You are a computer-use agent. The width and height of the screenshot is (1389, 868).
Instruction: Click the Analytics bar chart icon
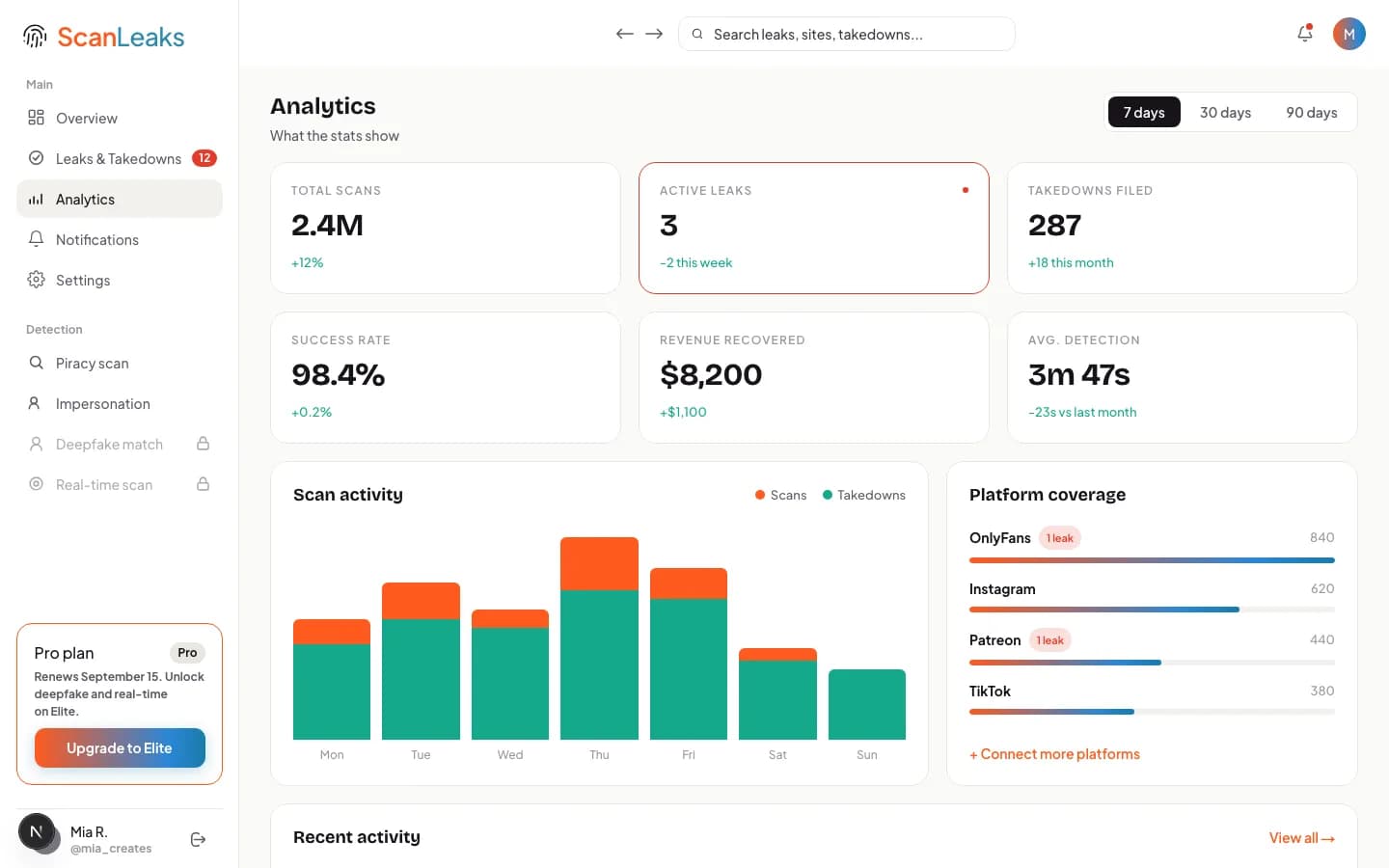click(36, 199)
